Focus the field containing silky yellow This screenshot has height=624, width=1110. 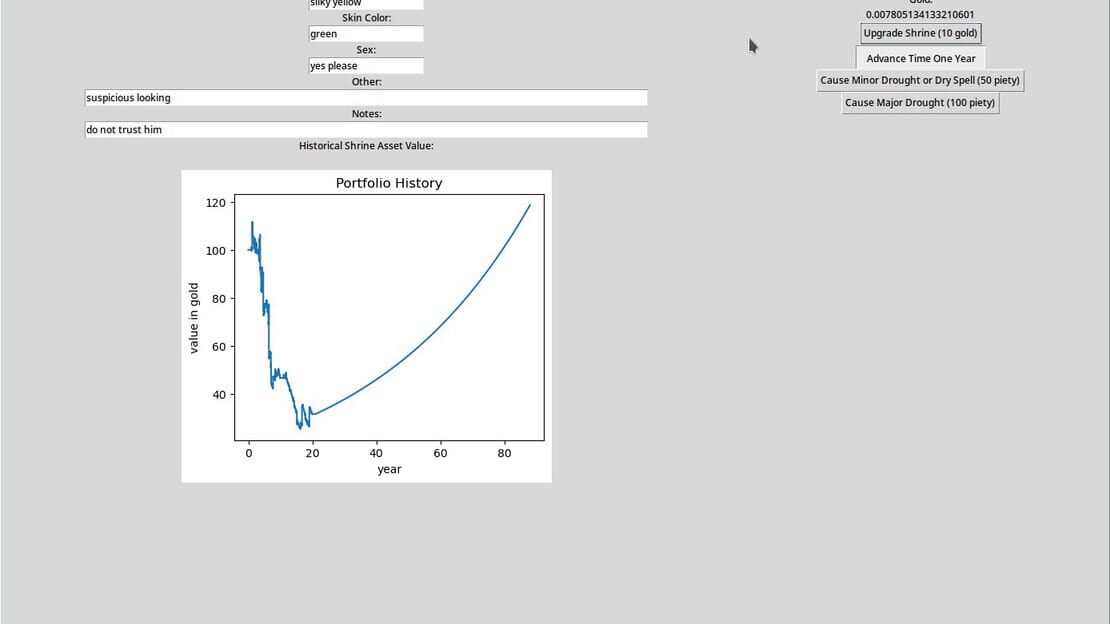point(366,4)
